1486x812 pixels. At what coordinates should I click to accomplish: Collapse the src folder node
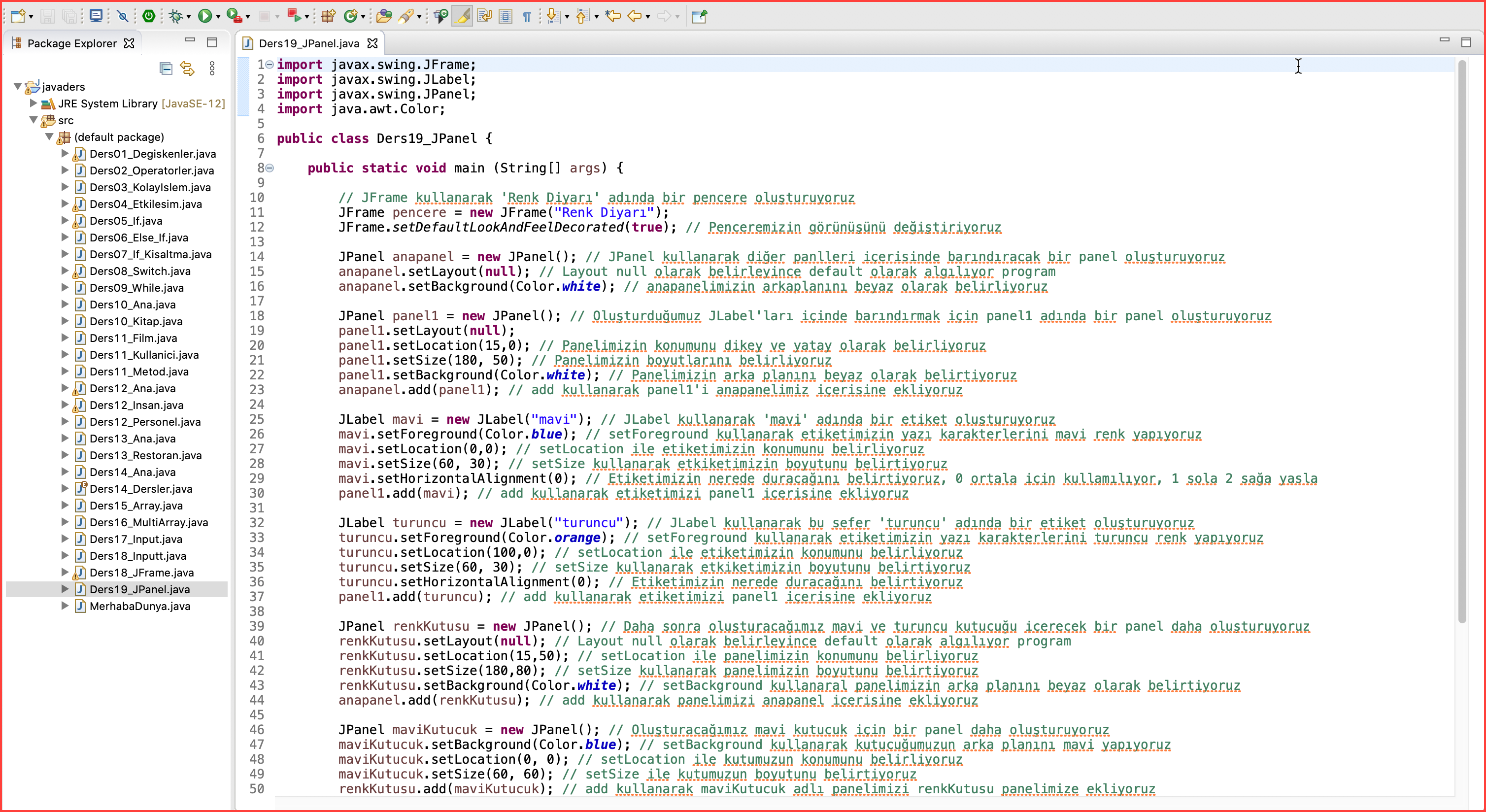click(x=34, y=120)
